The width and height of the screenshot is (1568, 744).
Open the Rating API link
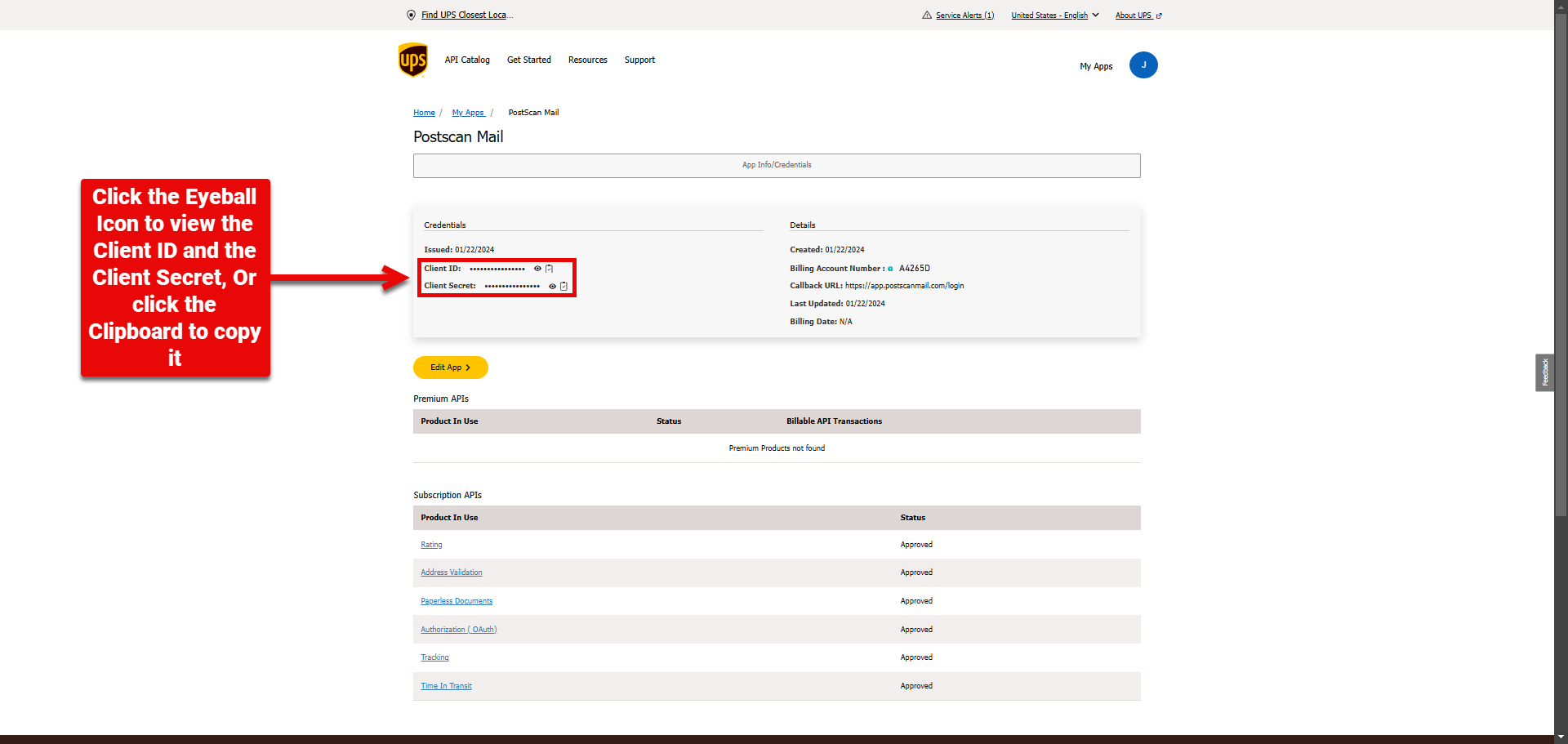tap(431, 545)
